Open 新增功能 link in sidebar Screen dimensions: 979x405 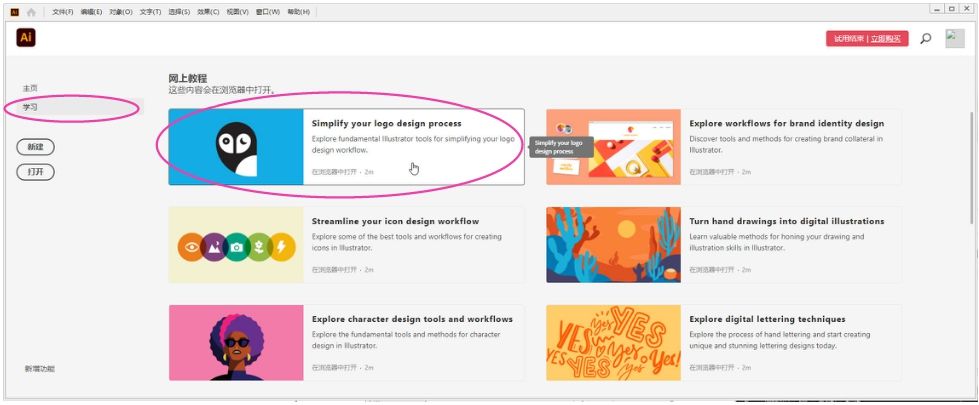[40, 369]
